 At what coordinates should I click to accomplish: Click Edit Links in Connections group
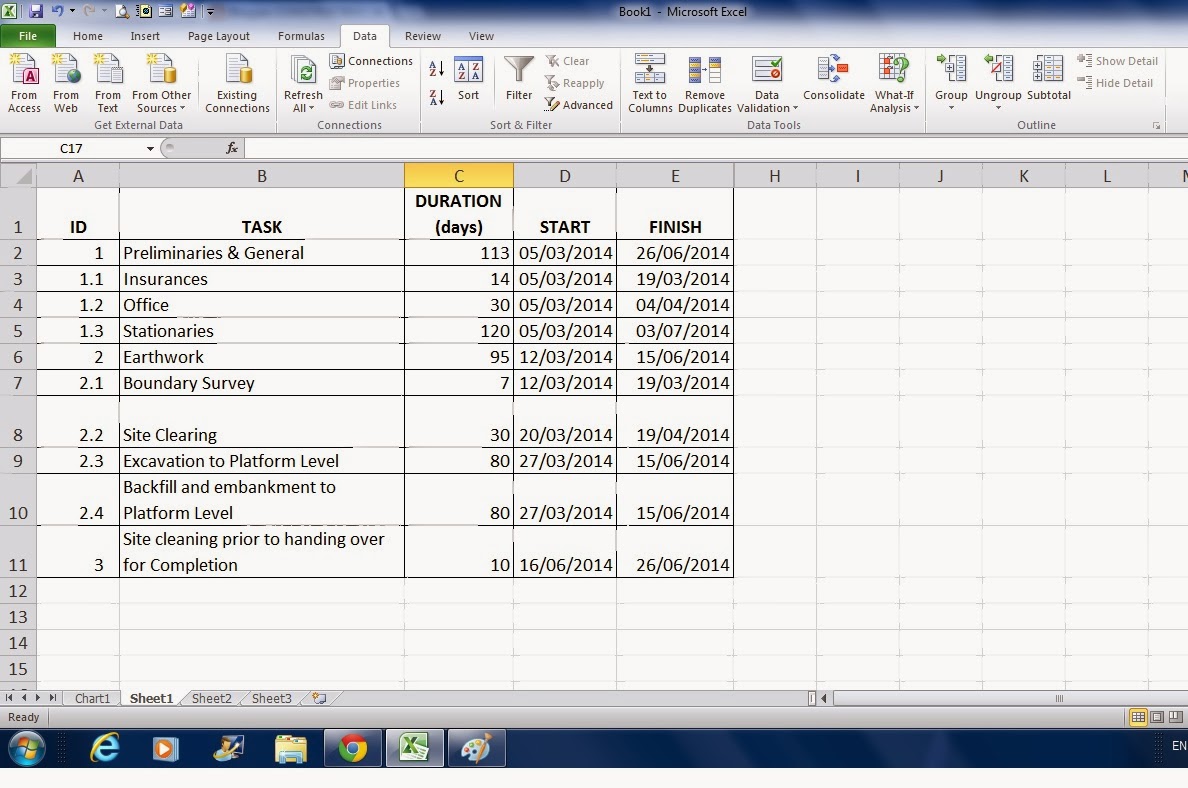pos(363,105)
